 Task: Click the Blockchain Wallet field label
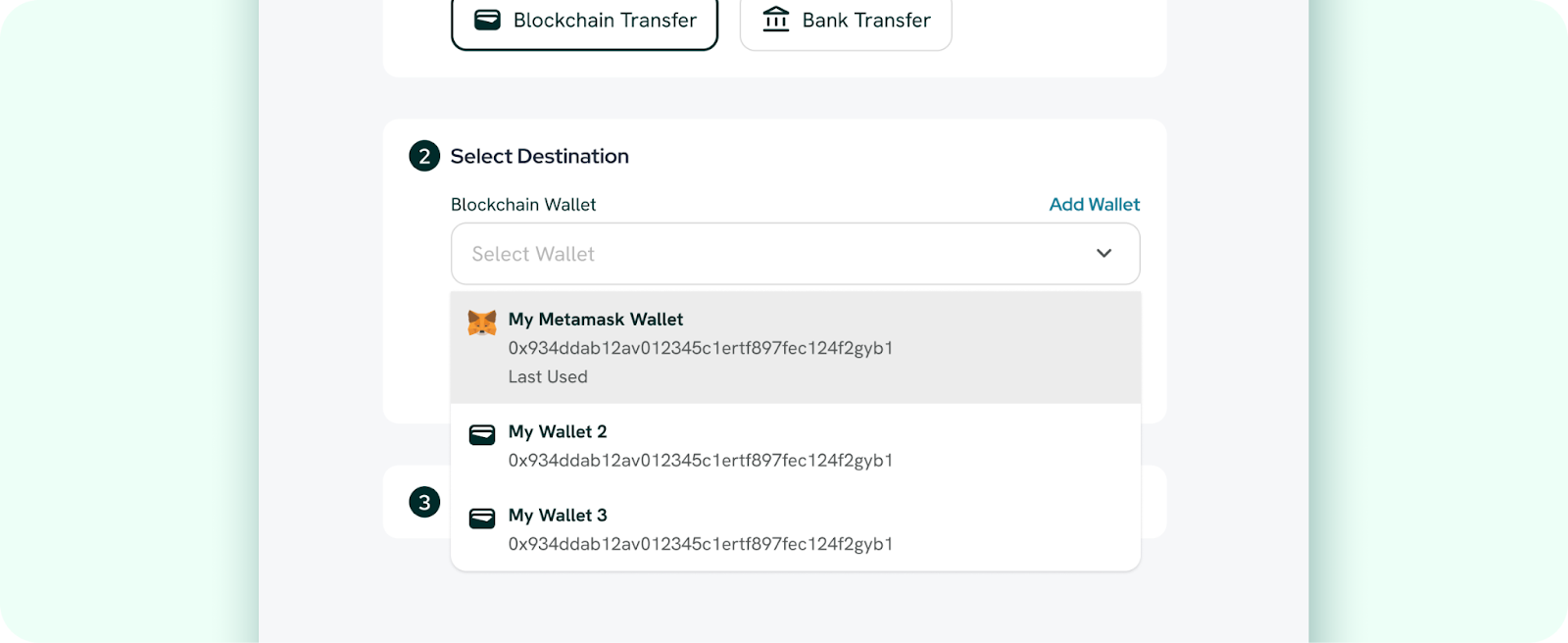(523, 204)
